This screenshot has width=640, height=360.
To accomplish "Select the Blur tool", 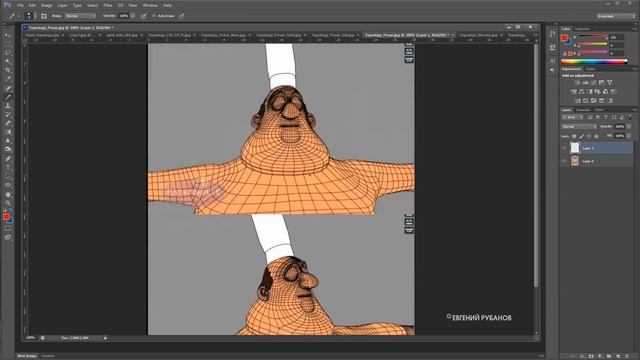I will [8, 141].
